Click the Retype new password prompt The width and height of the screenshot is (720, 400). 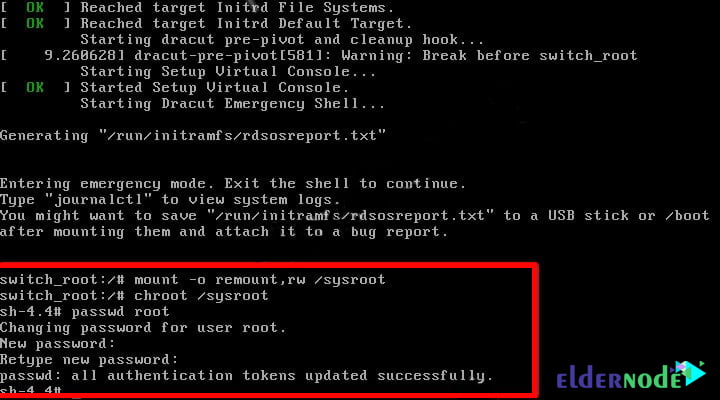coord(89,360)
